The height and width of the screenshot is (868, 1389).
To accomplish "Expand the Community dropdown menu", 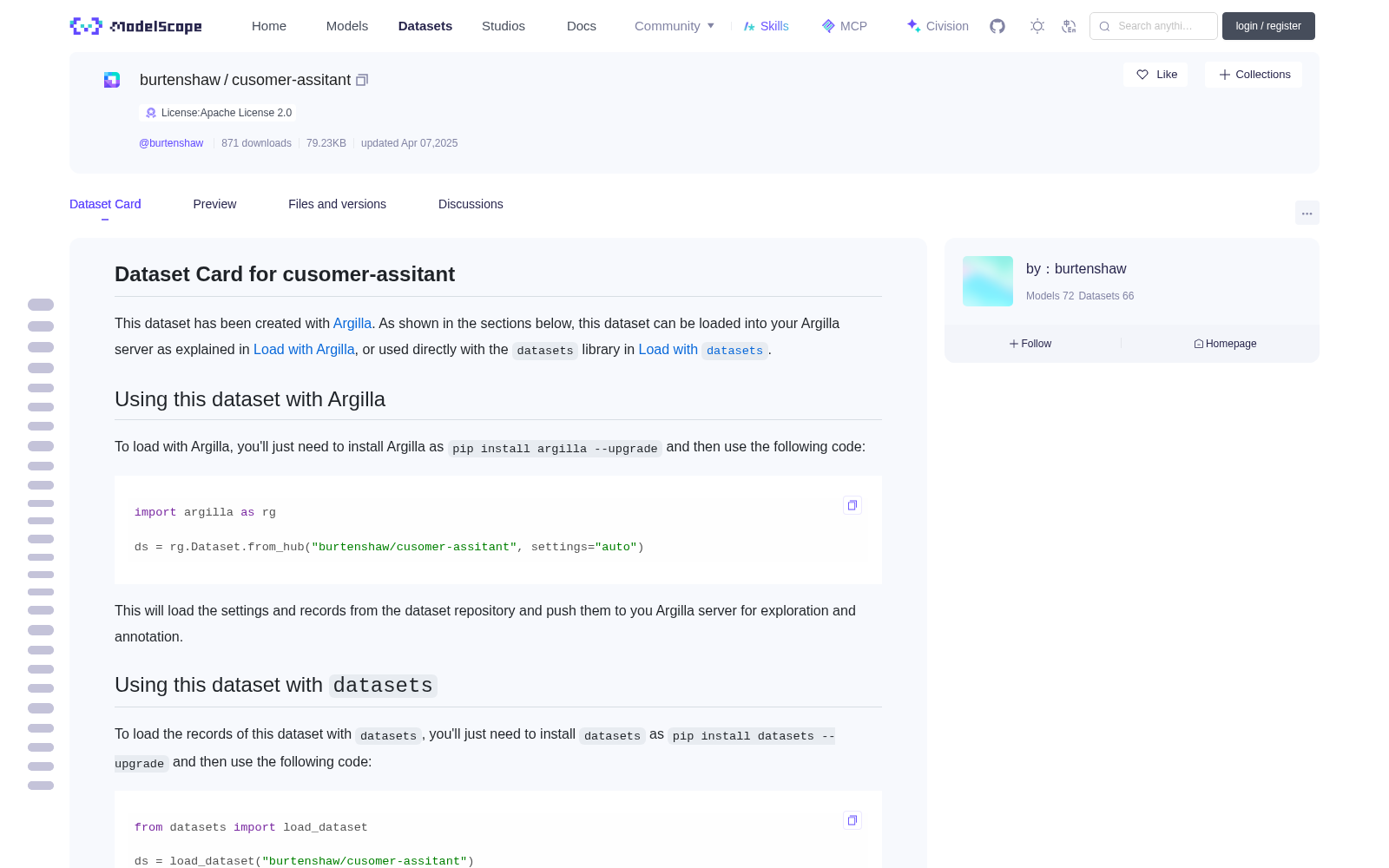I will [675, 26].
